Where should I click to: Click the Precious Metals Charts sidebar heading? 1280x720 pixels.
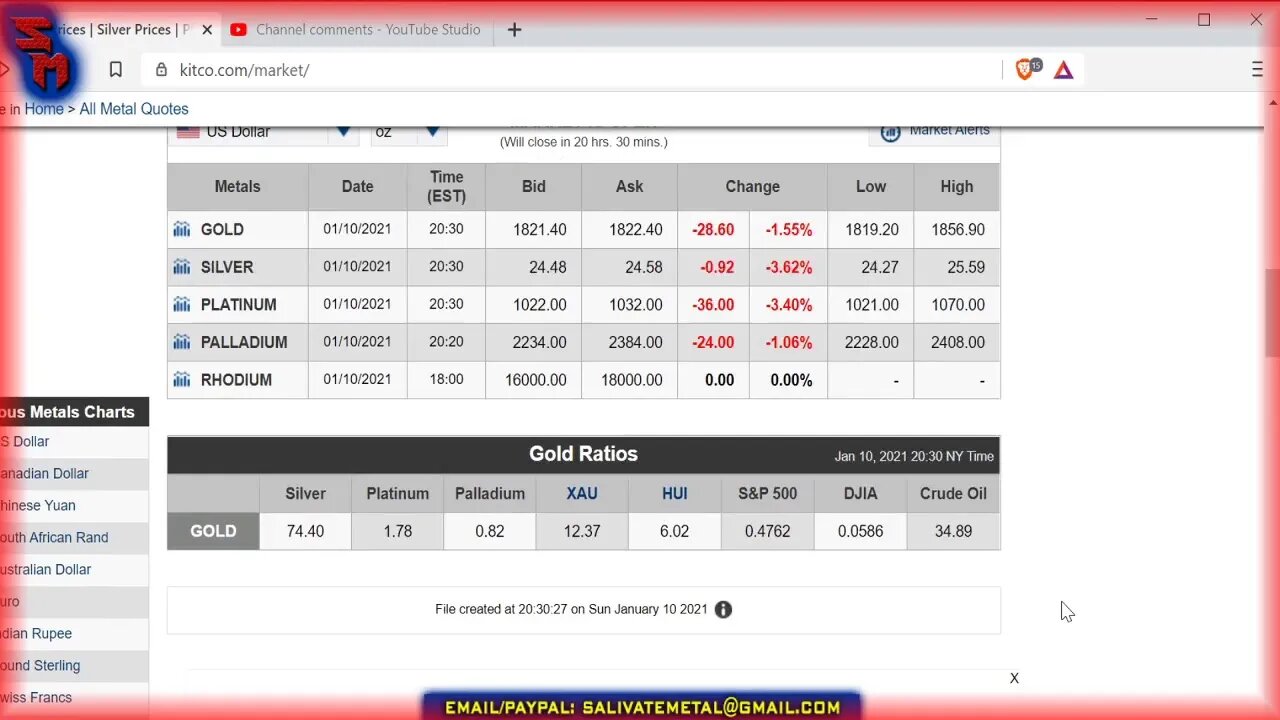tap(67, 412)
